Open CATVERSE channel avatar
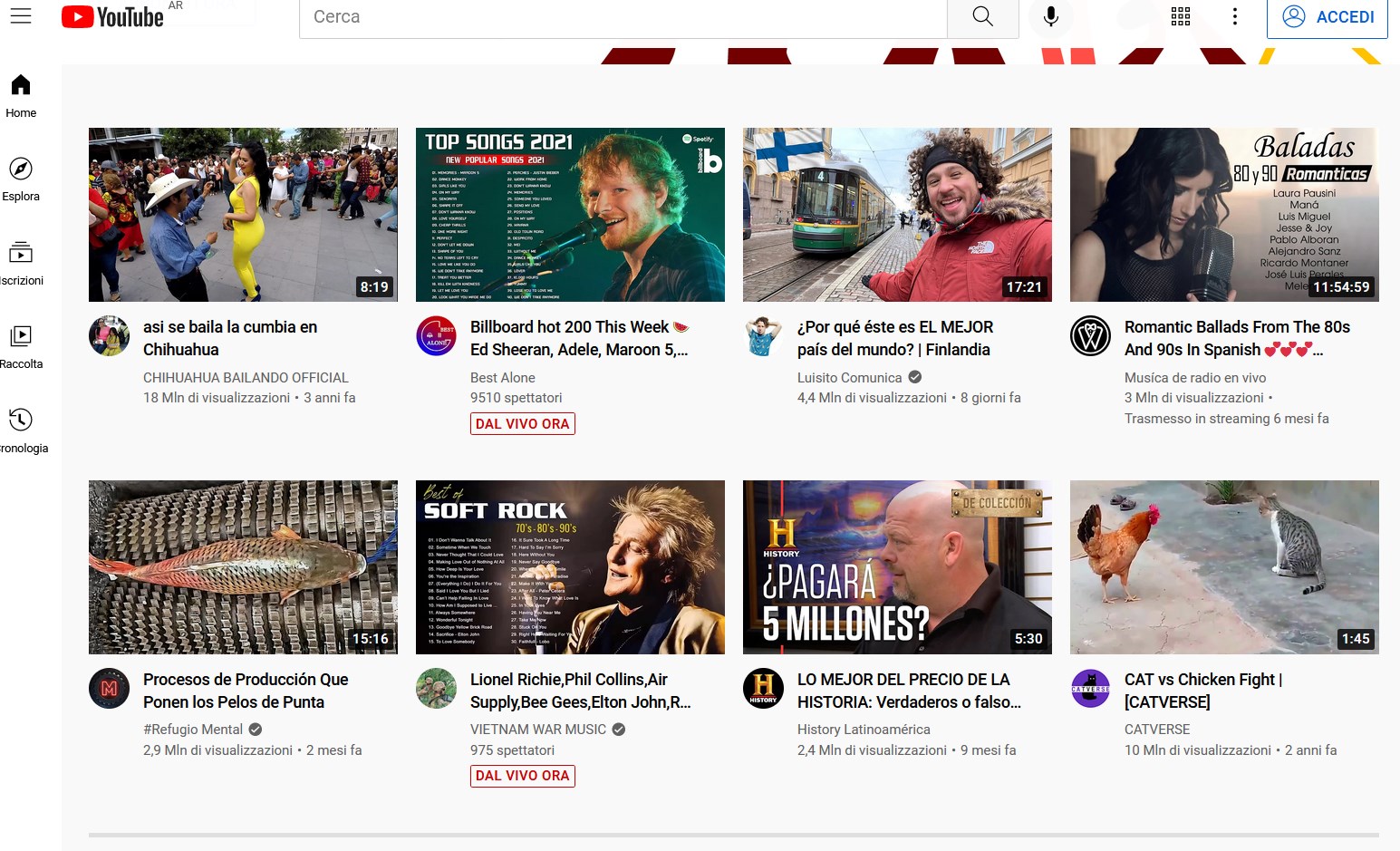This screenshot has height=851, width=1400. point(1090,689)
